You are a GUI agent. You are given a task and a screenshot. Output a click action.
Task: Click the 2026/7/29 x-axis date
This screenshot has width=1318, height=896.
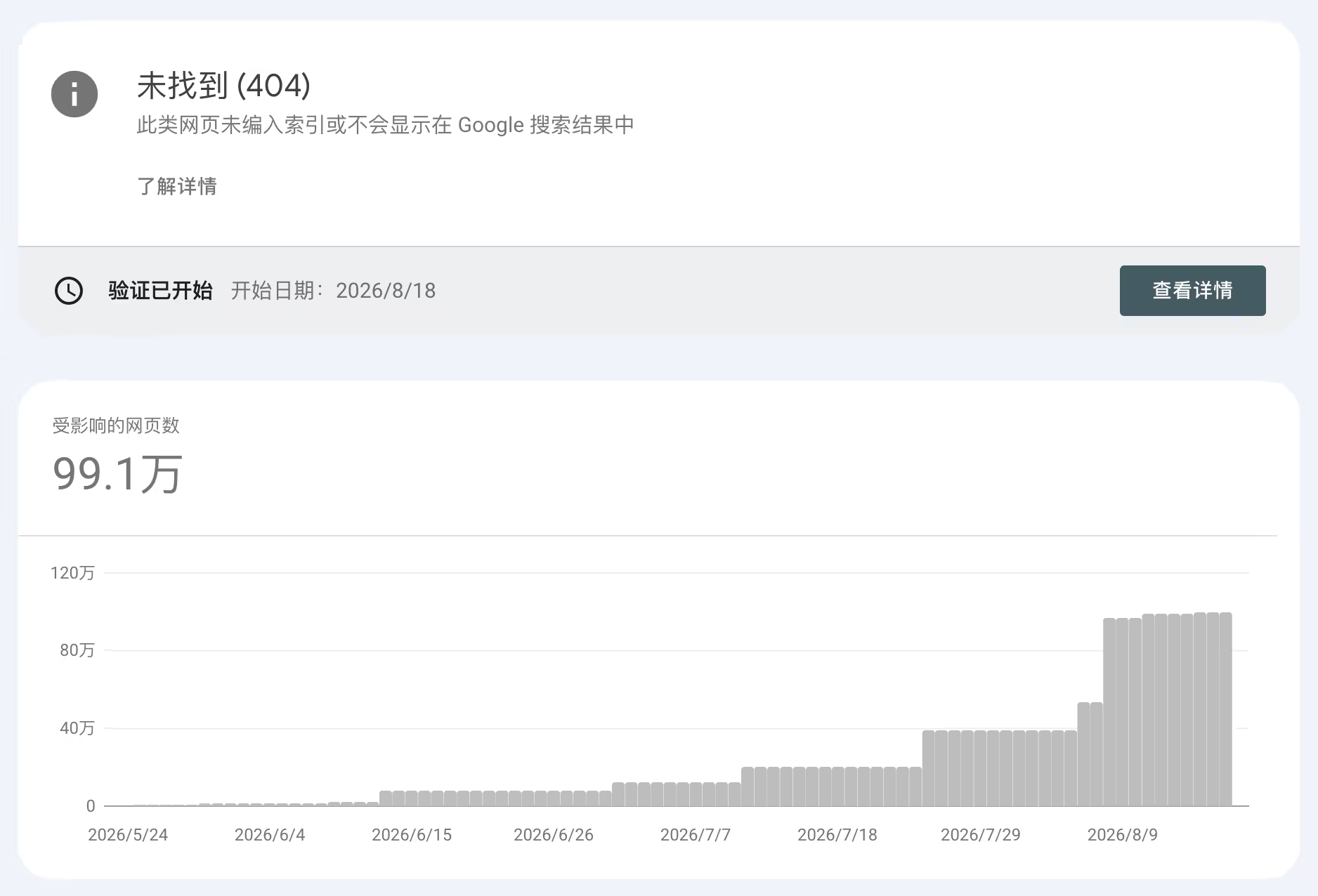980,835
